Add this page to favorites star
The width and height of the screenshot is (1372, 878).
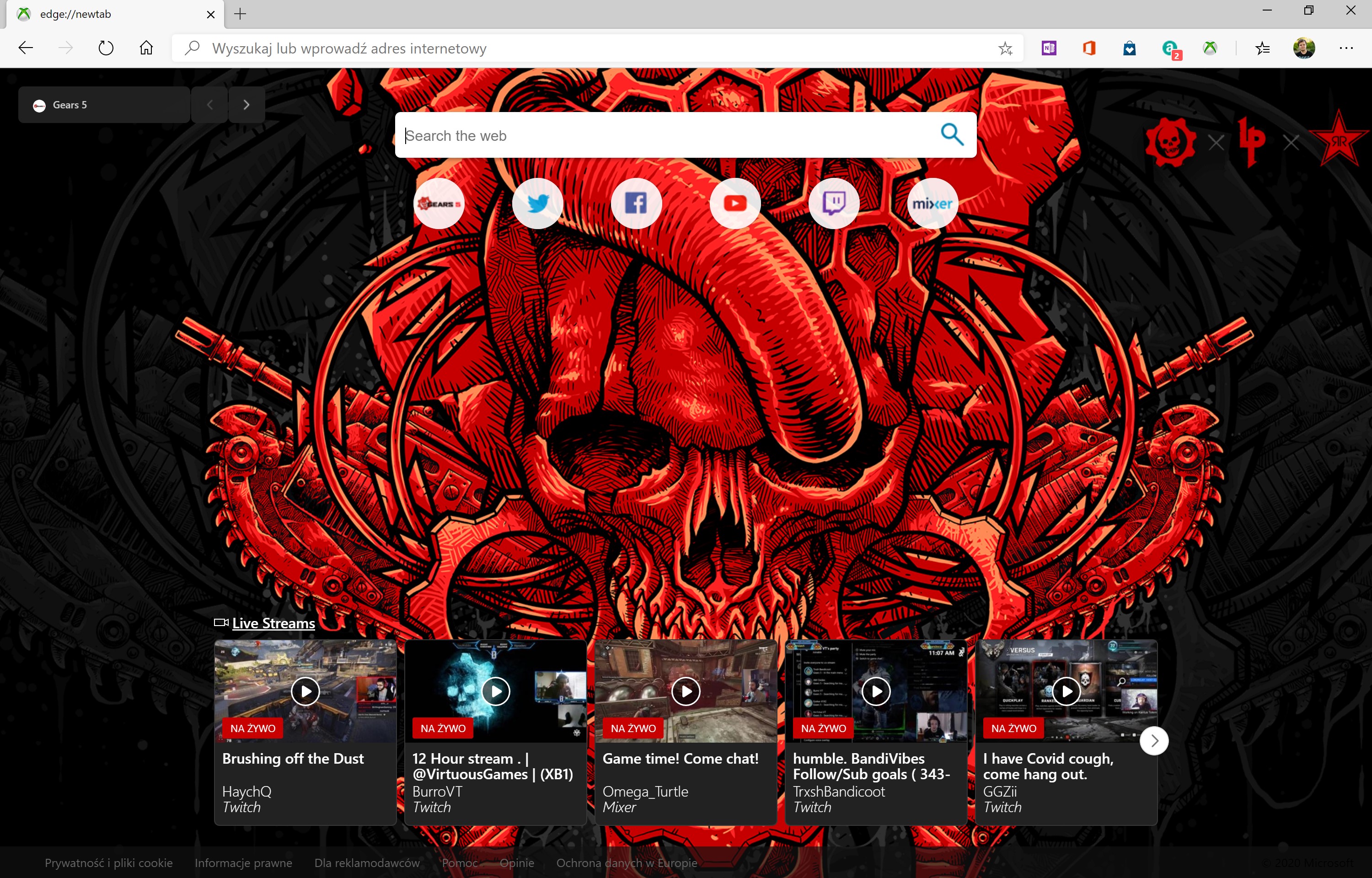(1005, 48)
